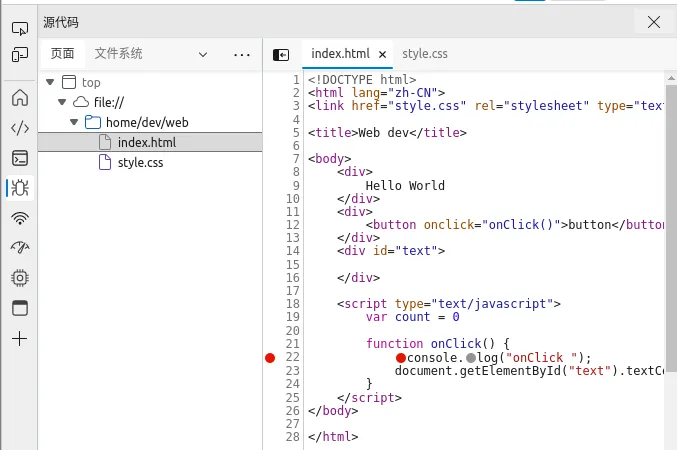
Task: Click the inspect element tool icon
Action: coord(20,29)
